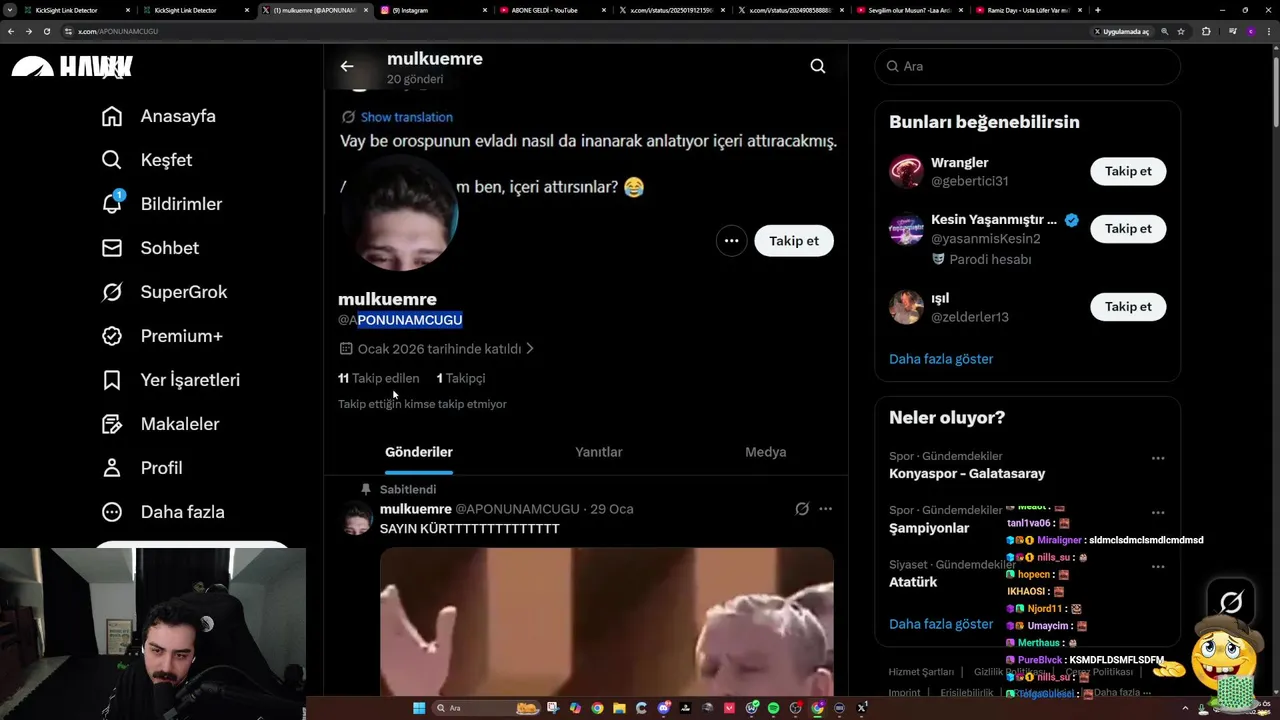Open 11 Takip edilen following list

tap(378, 378)
